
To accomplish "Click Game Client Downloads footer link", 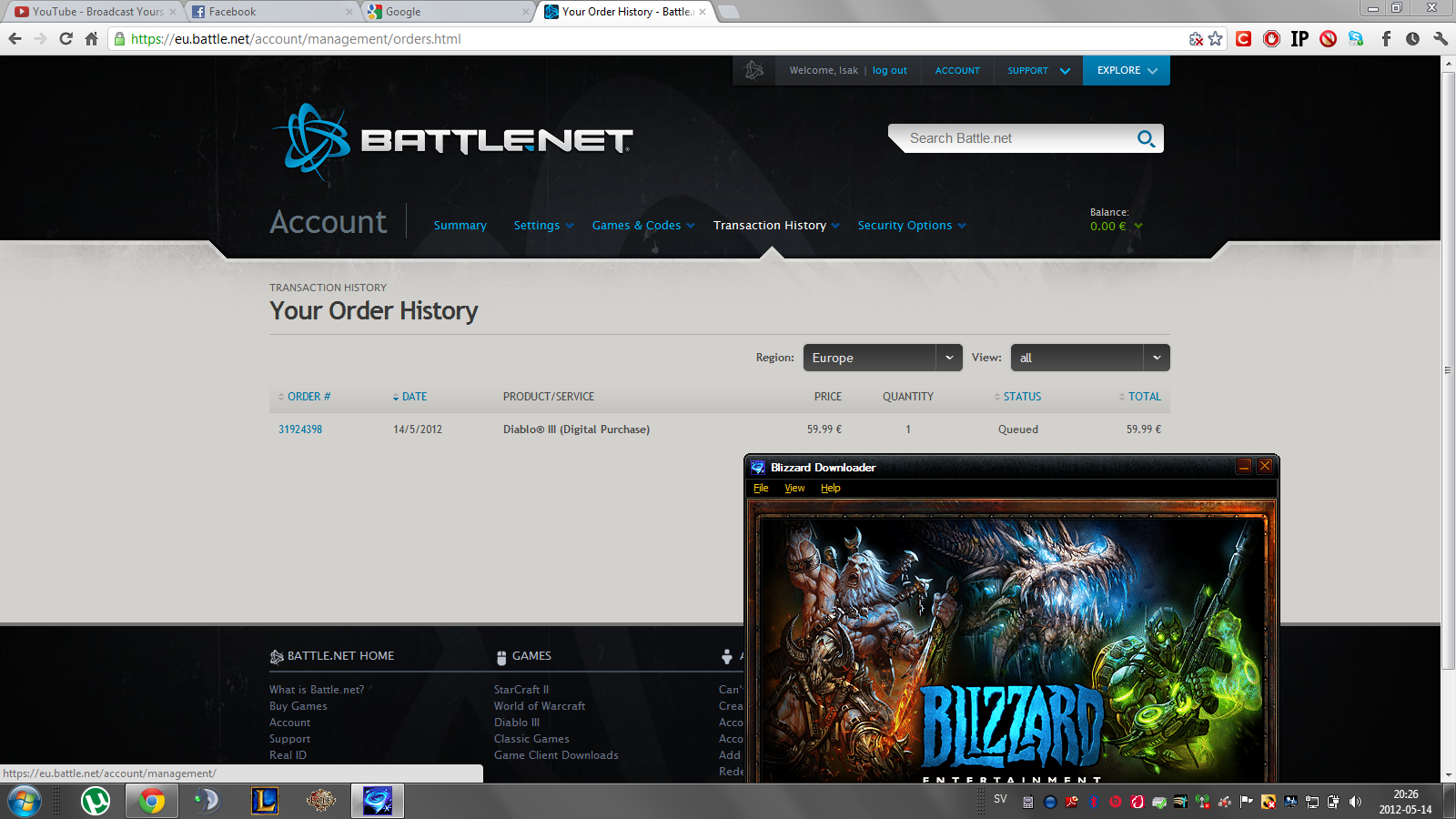I will (x=556, y=755).
